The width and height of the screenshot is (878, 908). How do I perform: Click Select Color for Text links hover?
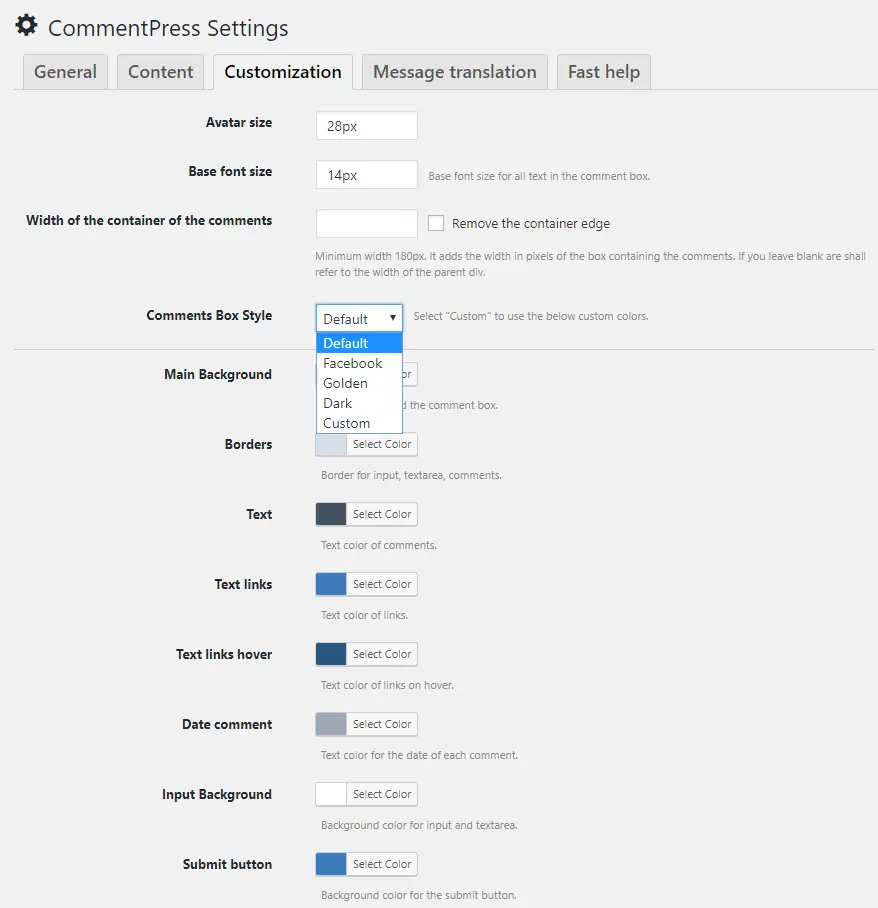point(382,654)
